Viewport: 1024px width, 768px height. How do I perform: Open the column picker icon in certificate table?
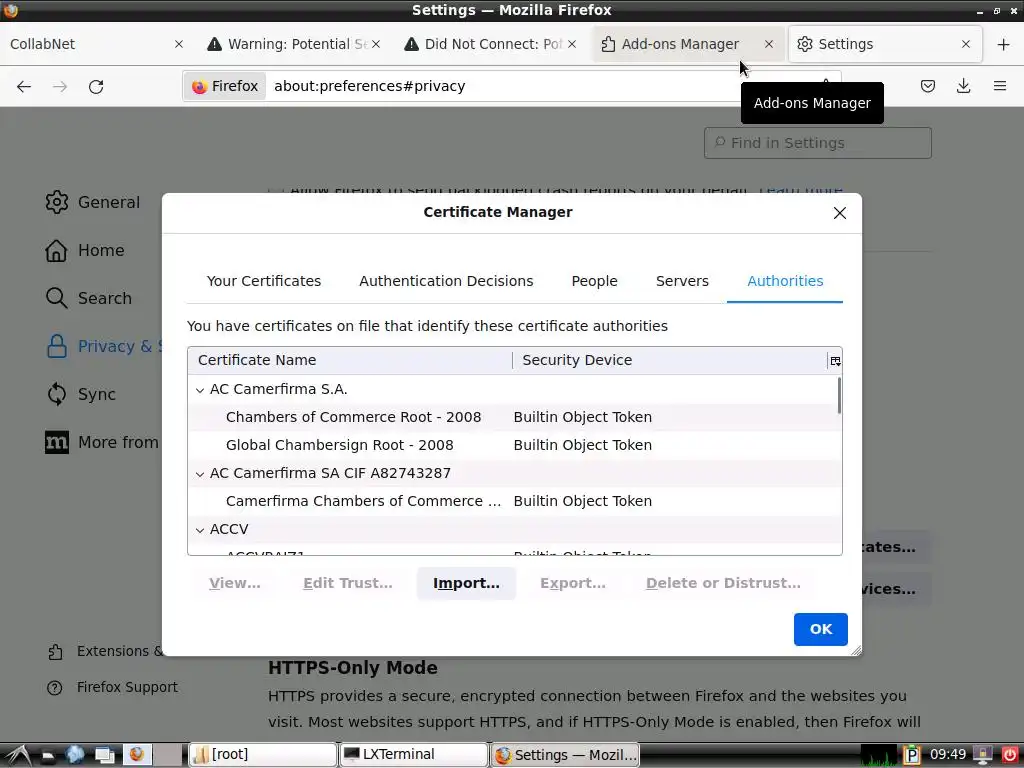(835, 360)
